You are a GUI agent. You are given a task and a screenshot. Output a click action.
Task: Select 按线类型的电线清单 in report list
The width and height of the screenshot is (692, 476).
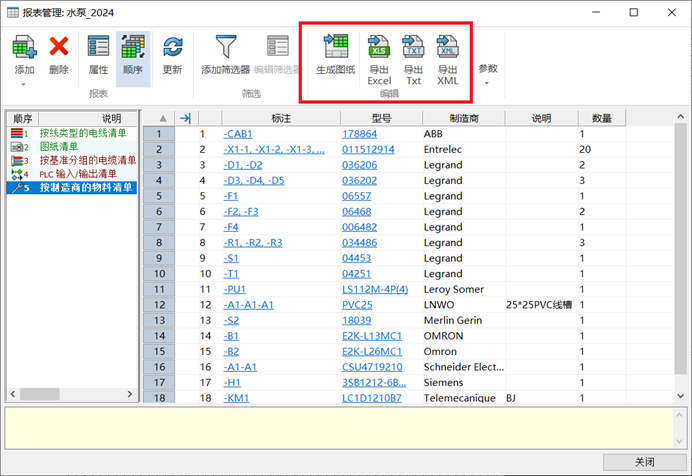[x=82, y=132]
